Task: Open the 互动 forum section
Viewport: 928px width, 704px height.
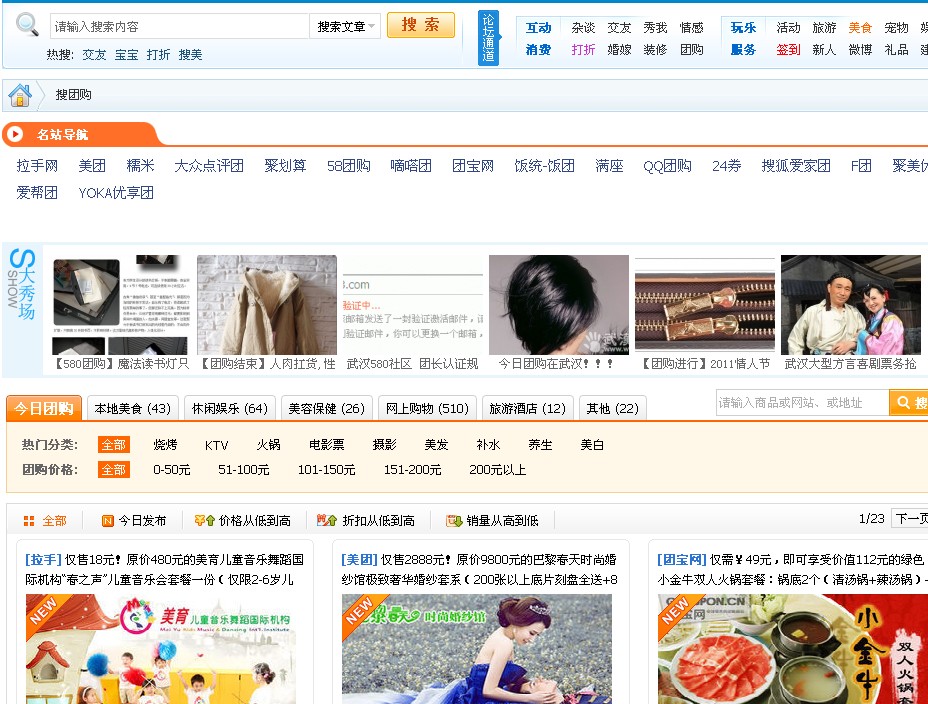Action: point(539,28)
